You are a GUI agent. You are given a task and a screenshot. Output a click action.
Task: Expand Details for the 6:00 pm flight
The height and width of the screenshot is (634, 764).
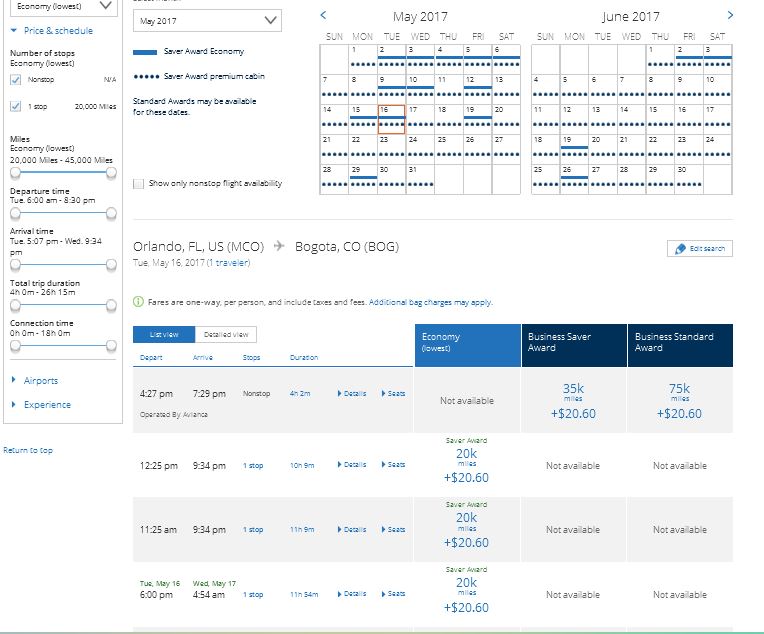352,594
